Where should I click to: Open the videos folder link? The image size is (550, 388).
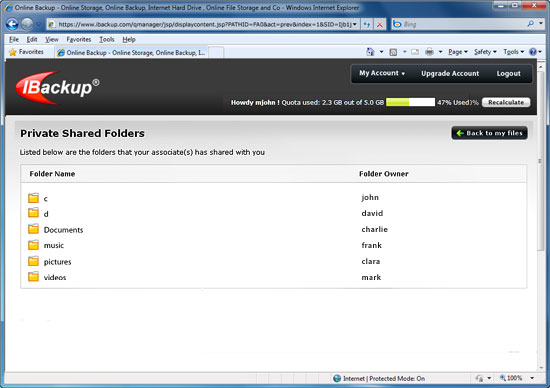55,277
